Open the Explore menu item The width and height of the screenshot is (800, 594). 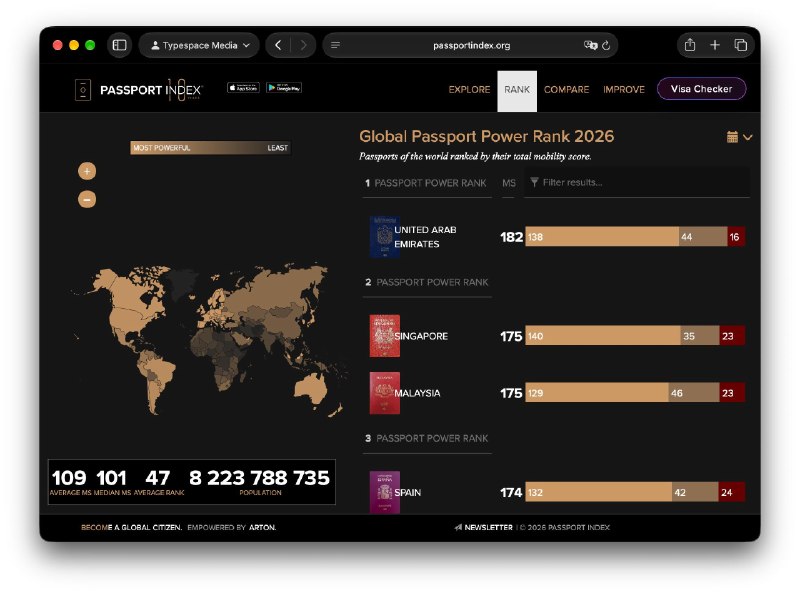469,90
